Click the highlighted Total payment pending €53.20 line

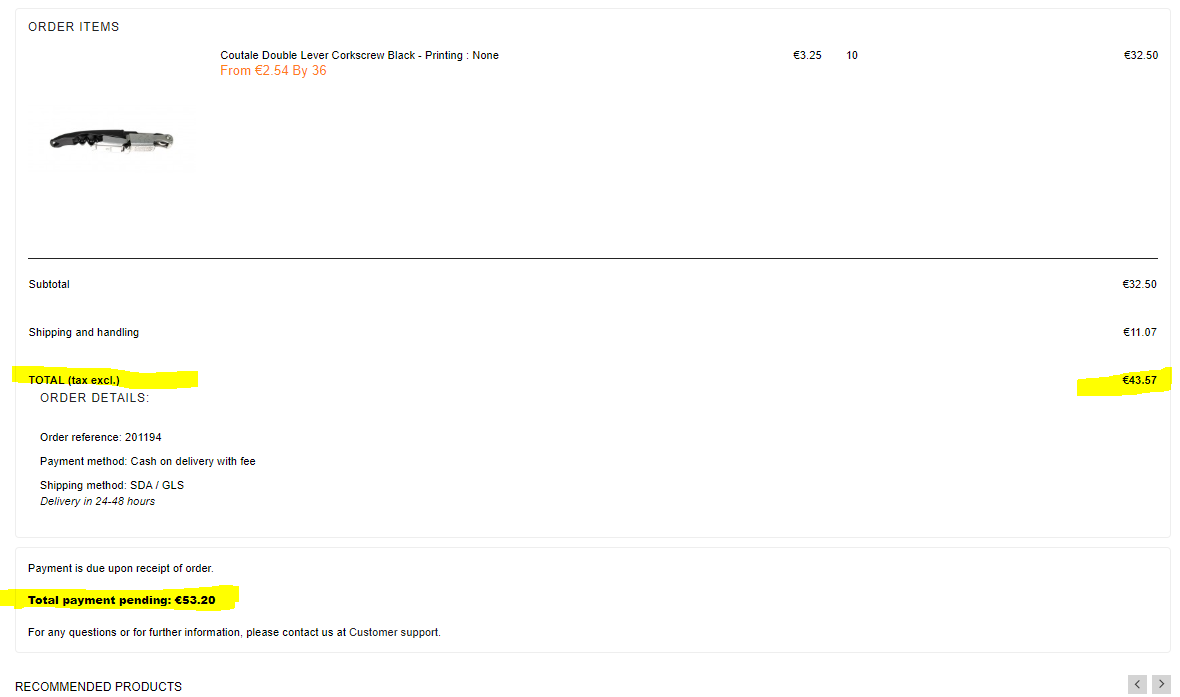tap(122, 600)
